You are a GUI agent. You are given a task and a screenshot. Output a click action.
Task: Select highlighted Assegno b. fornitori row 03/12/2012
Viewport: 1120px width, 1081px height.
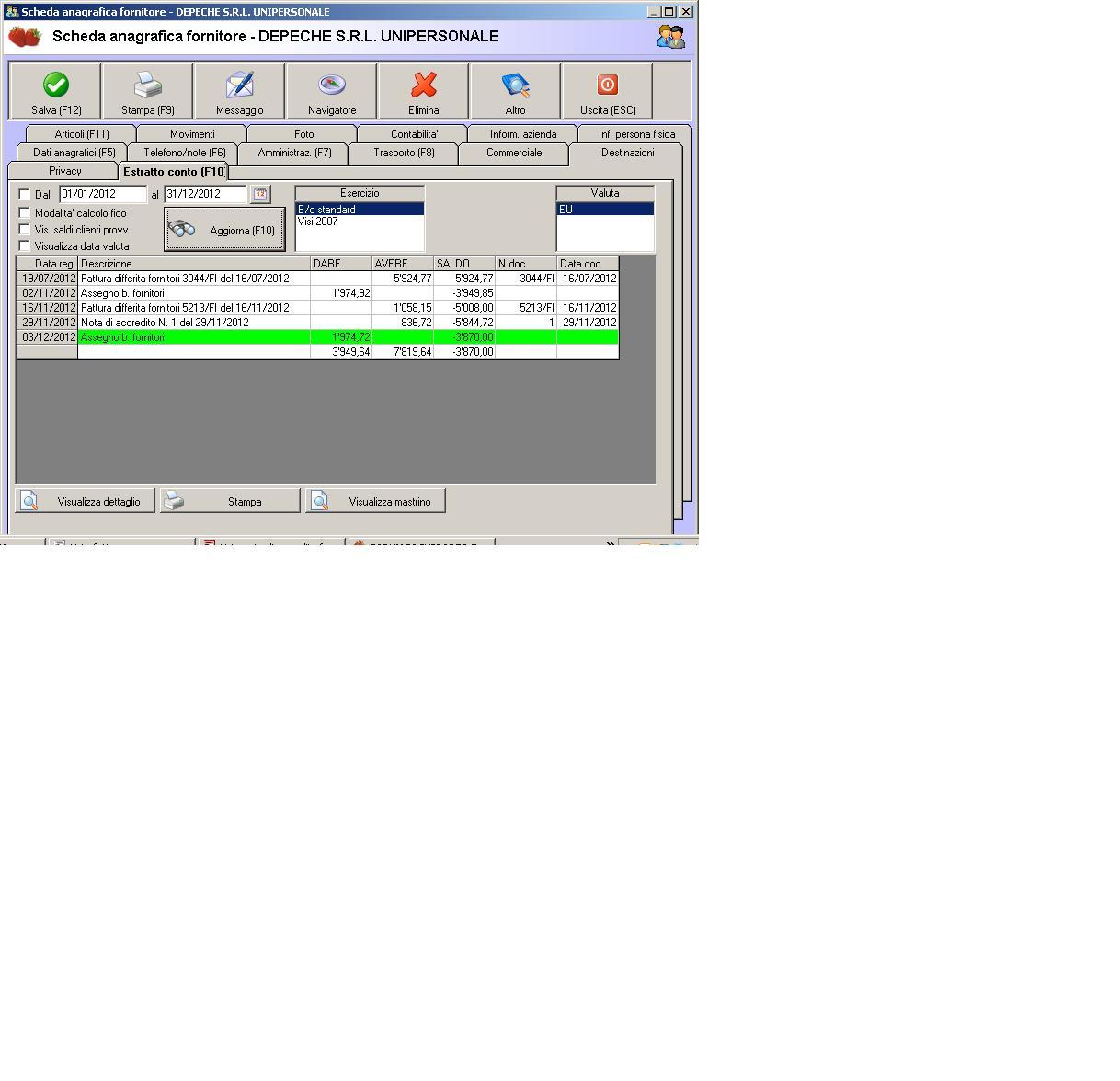(x=317, y=337)
